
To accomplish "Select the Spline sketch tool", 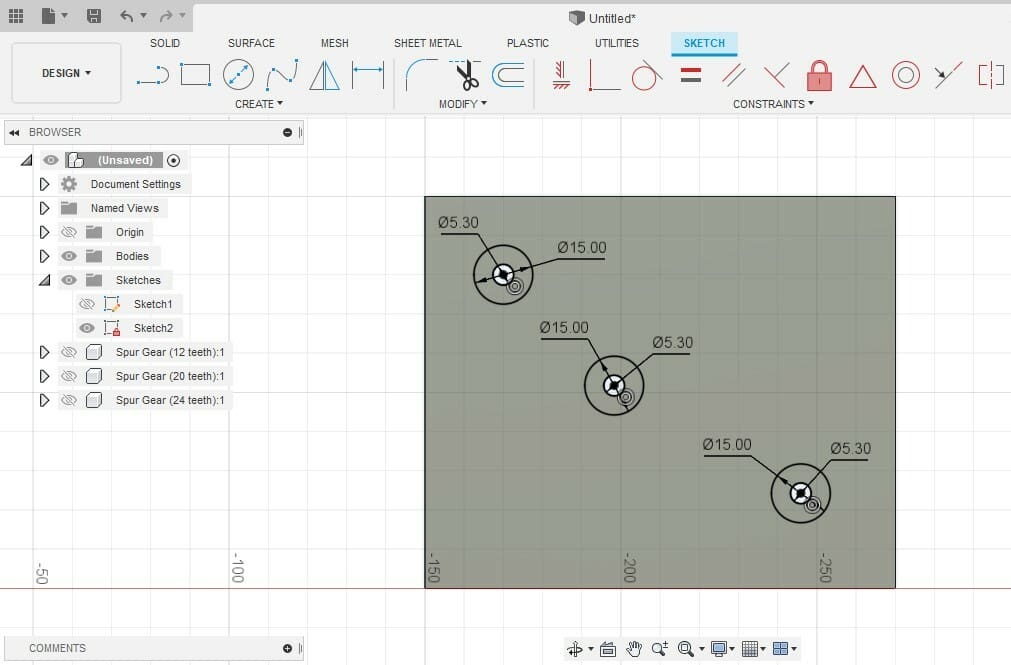I will (282, 75).
